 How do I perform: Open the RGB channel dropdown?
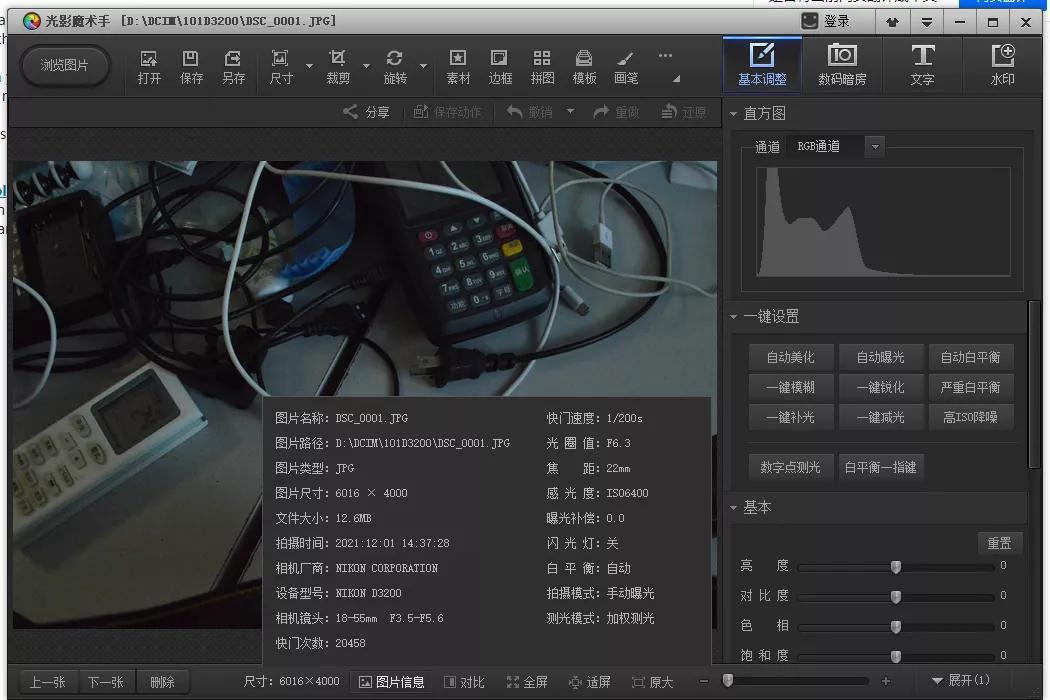click(x=875, y=147)
